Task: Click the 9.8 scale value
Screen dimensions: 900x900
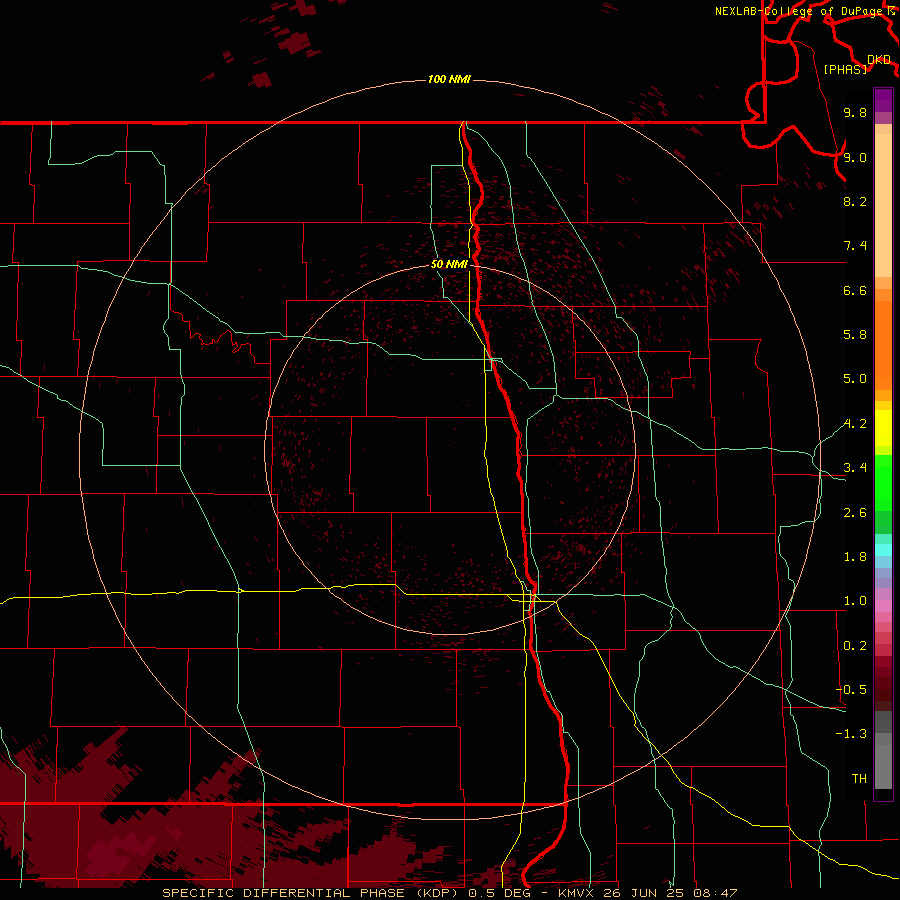Action: 855,112
